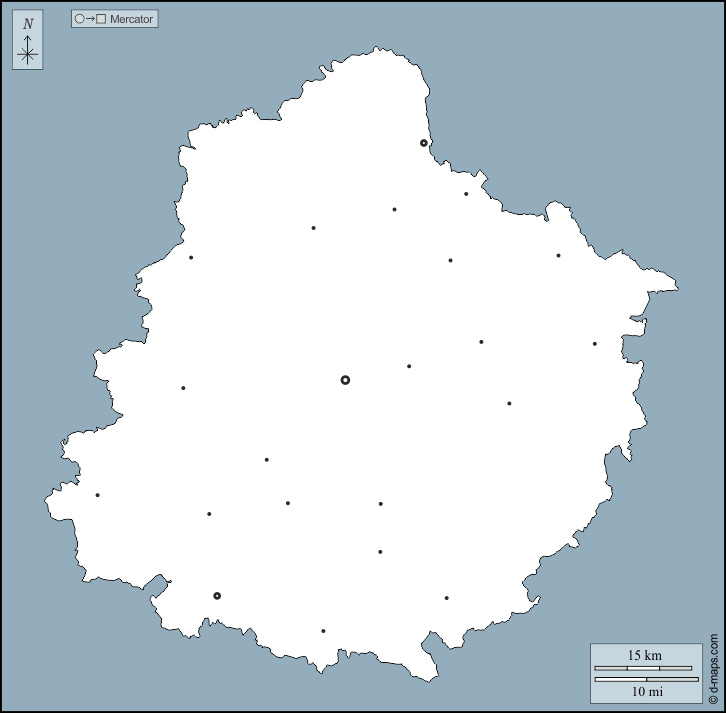The height and width of the screenshot is (713, 726).
Task: Click the 10 mi scale label
Action: click(644, 691)
